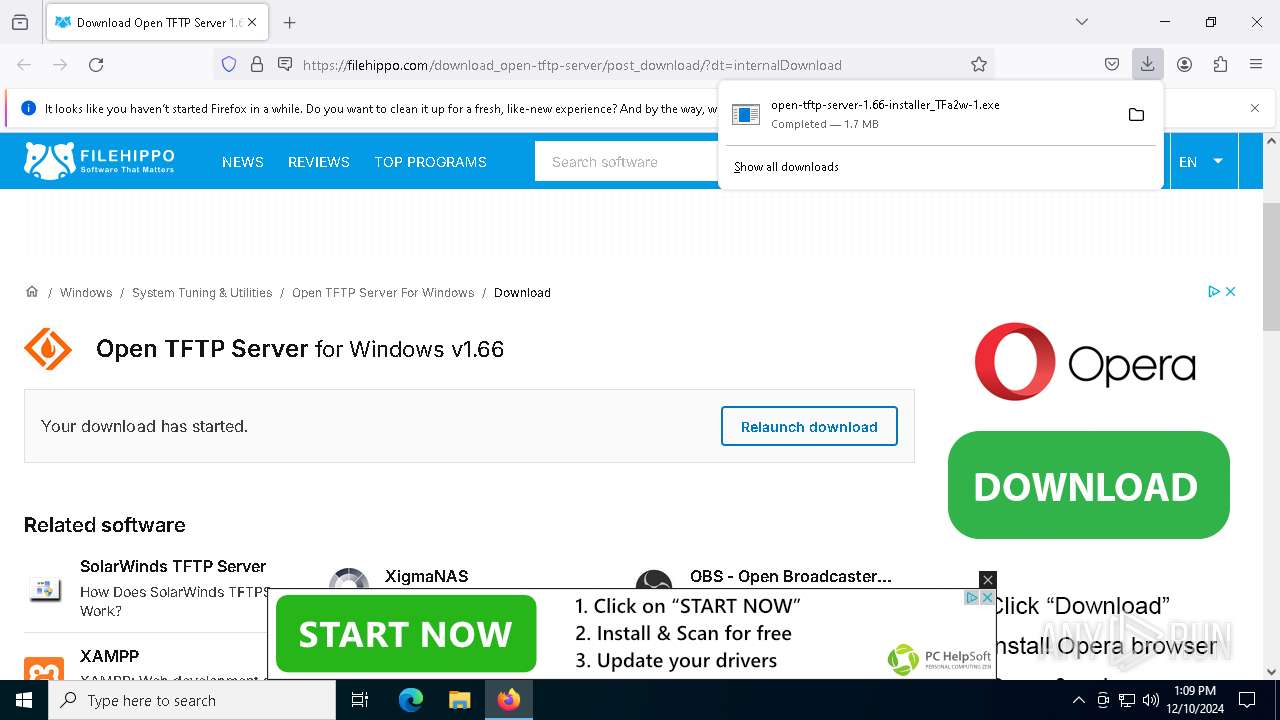Show downloaded file in folder icon
Viewport: 1280px width, 720px height.
click(x=1136, y=115)
